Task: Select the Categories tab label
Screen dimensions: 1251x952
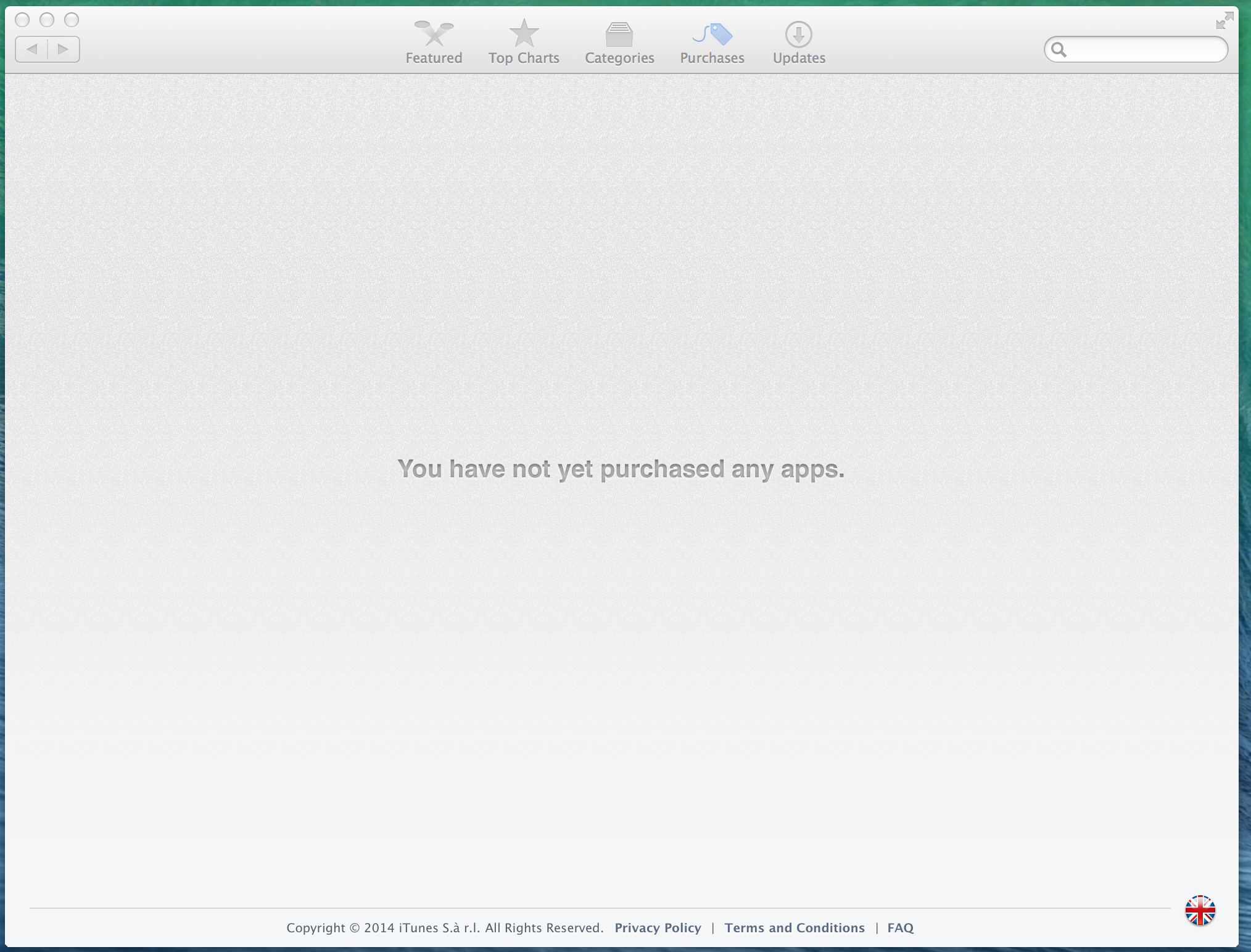Action: pos(619,58)
